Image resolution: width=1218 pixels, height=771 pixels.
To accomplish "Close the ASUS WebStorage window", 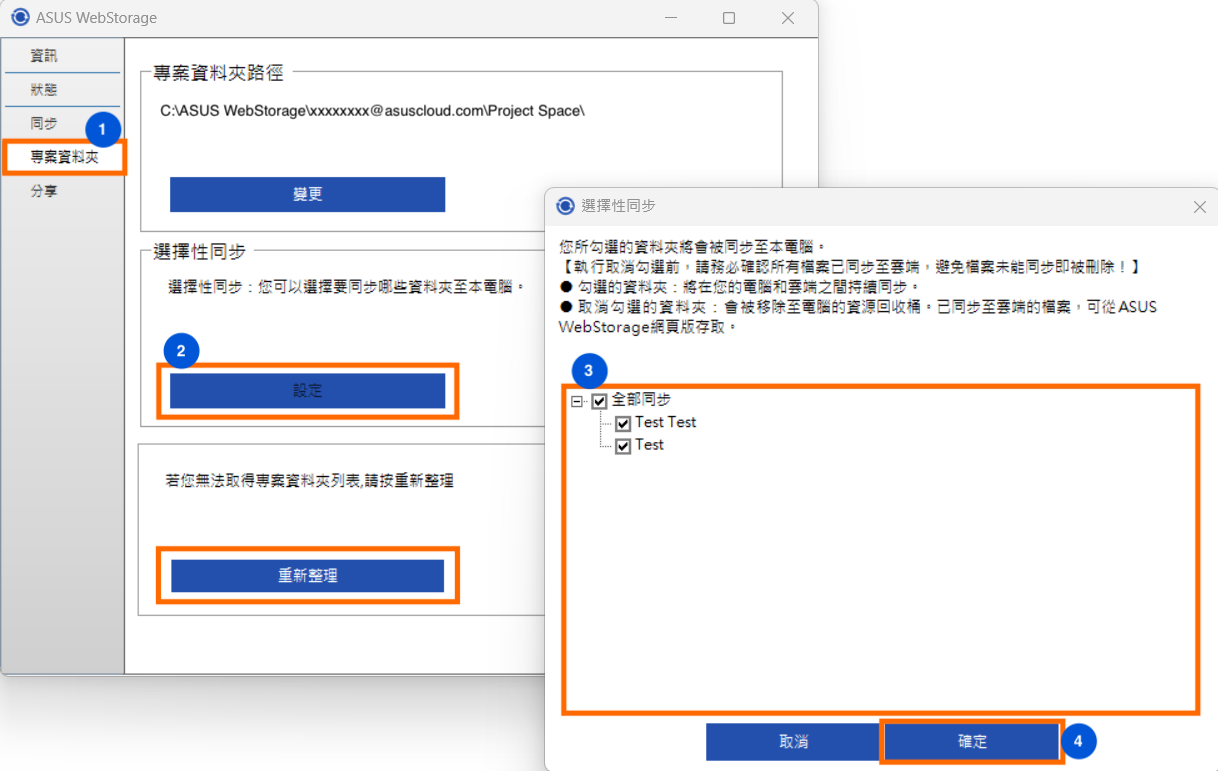I will [788, 18].
